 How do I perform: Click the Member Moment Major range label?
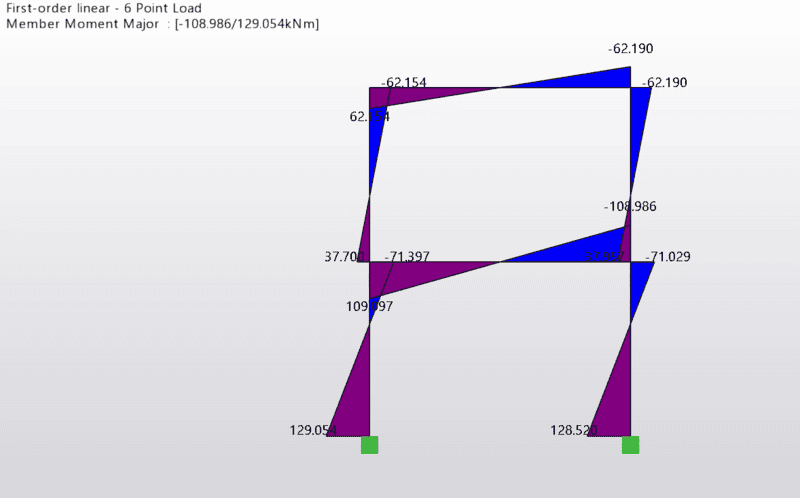point(163,24)
